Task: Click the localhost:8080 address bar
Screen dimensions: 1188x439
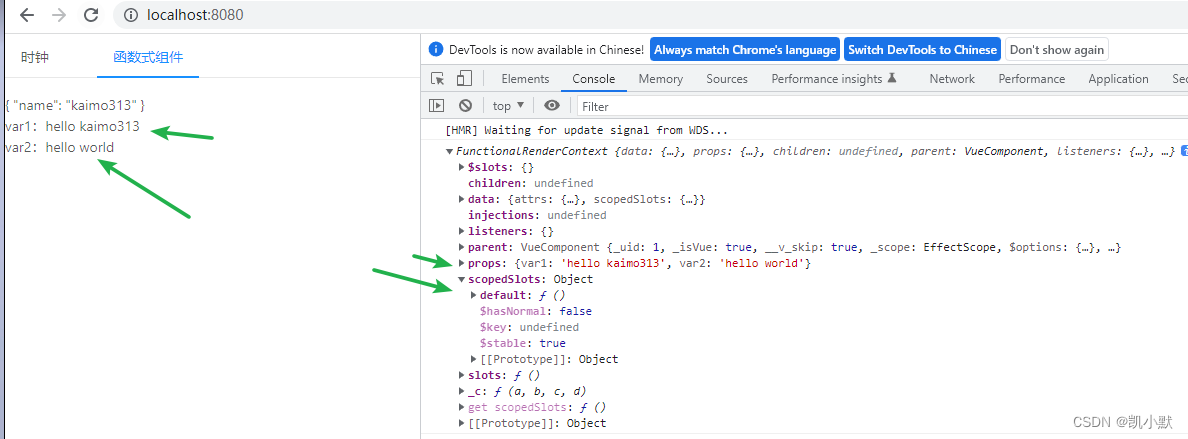Action: pos(650,14)
